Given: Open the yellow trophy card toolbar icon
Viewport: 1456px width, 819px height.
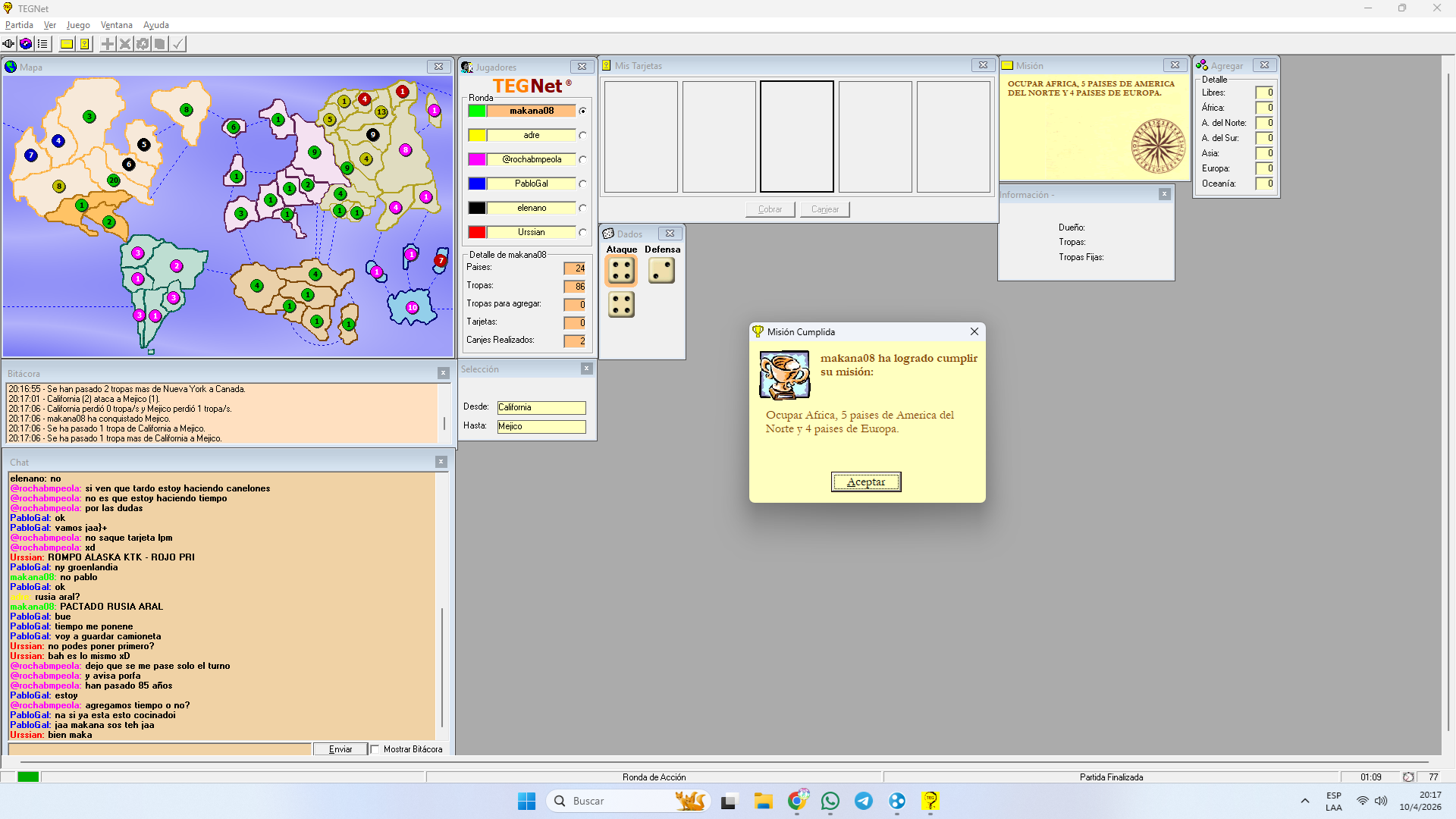Looking at the screenshot, I should (84, 44).
